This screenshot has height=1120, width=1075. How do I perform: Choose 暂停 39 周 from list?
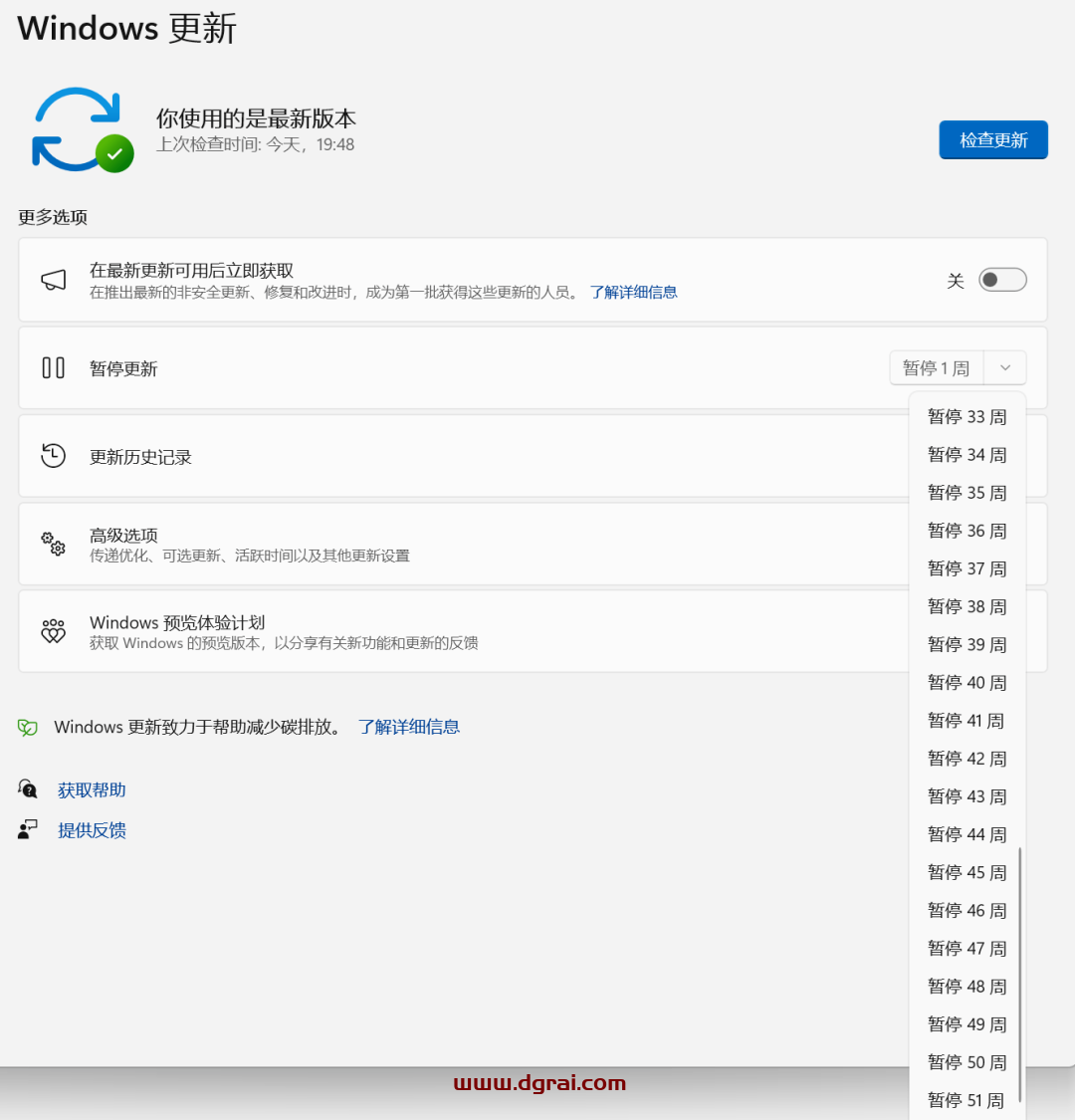pos(967,644)
